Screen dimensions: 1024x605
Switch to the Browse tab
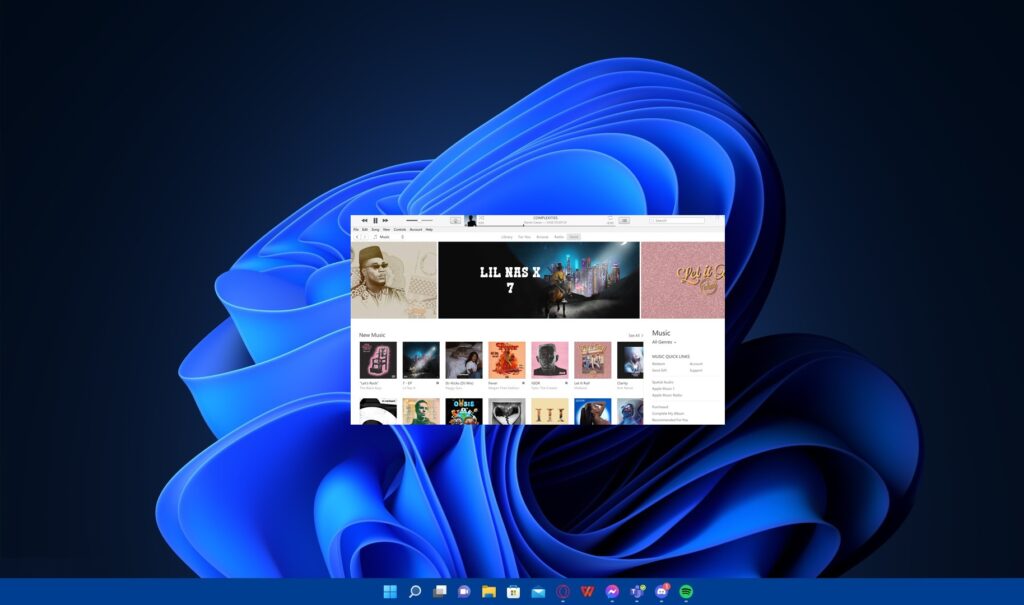point(543,237)
